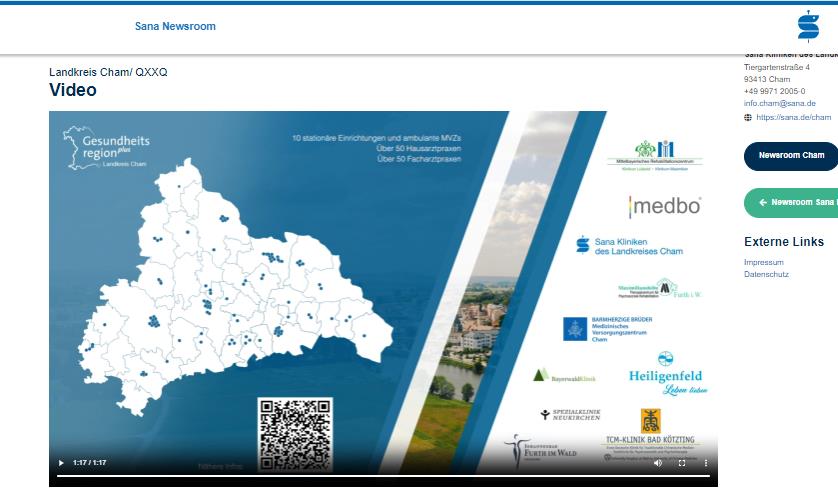Click the Furth im Wald logo
Image resolution: width=838 pixels, height=493 pixels.
[541, 451]
